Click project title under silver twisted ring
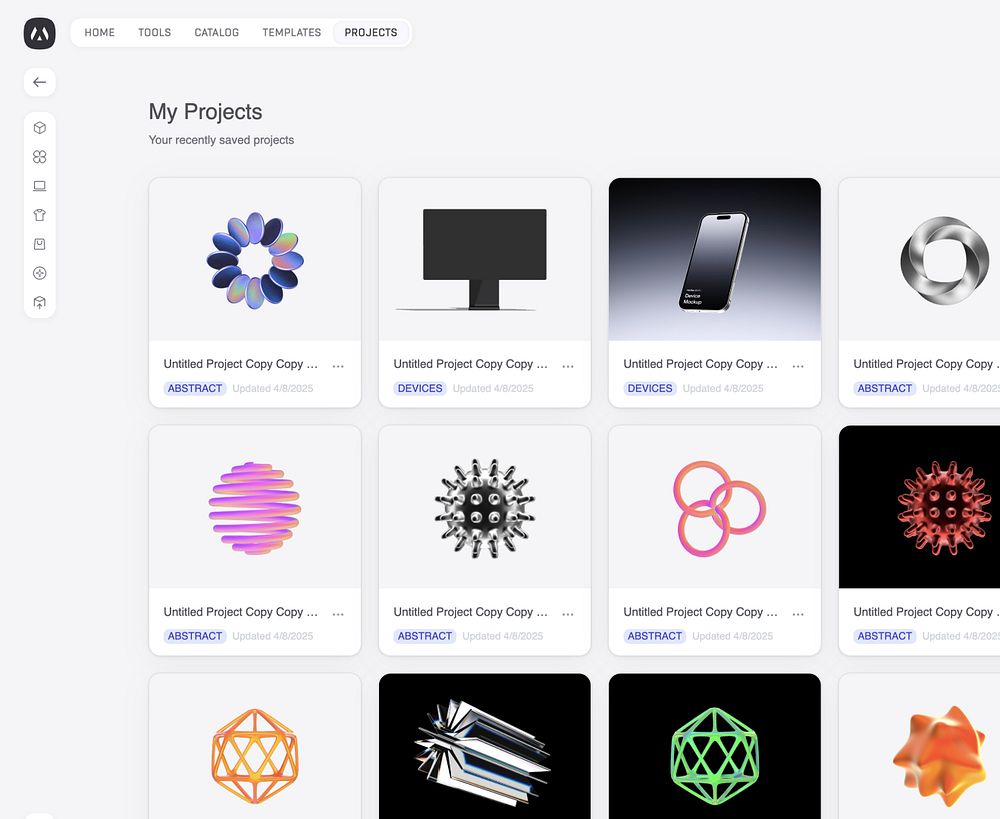This screenshot has height=819, width=1000. (926, 364)
